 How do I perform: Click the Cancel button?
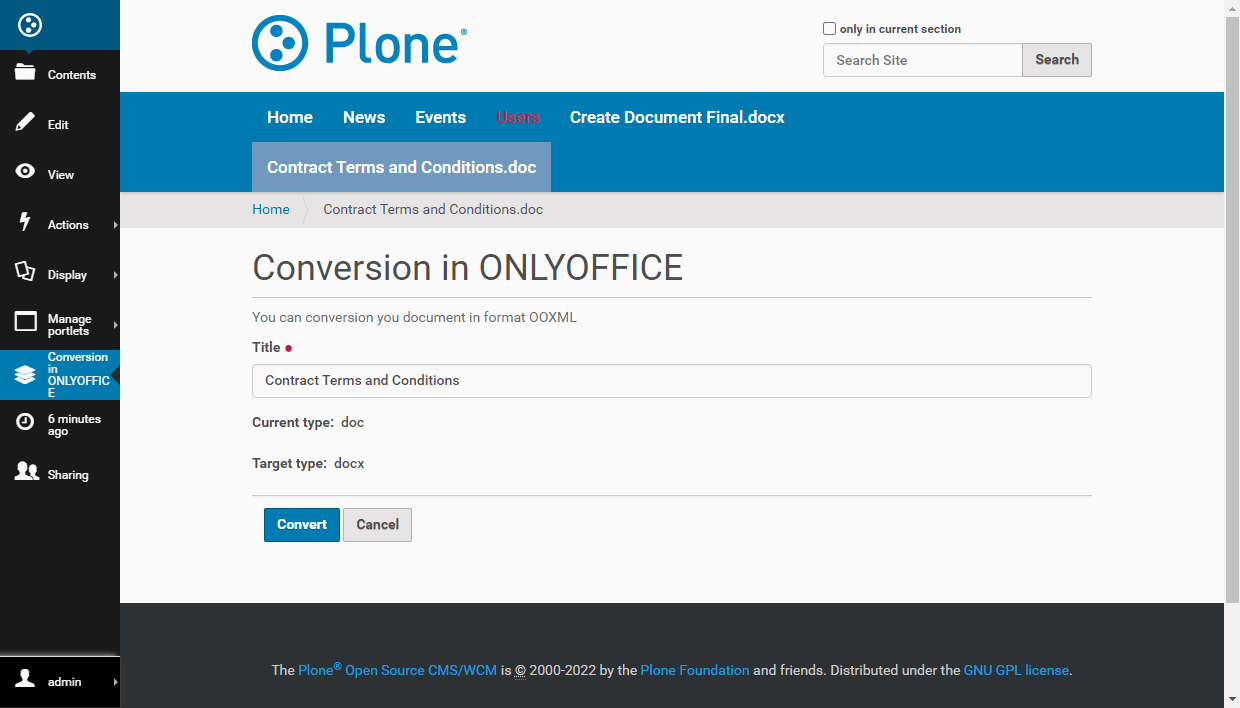click(x=377, y=525)
